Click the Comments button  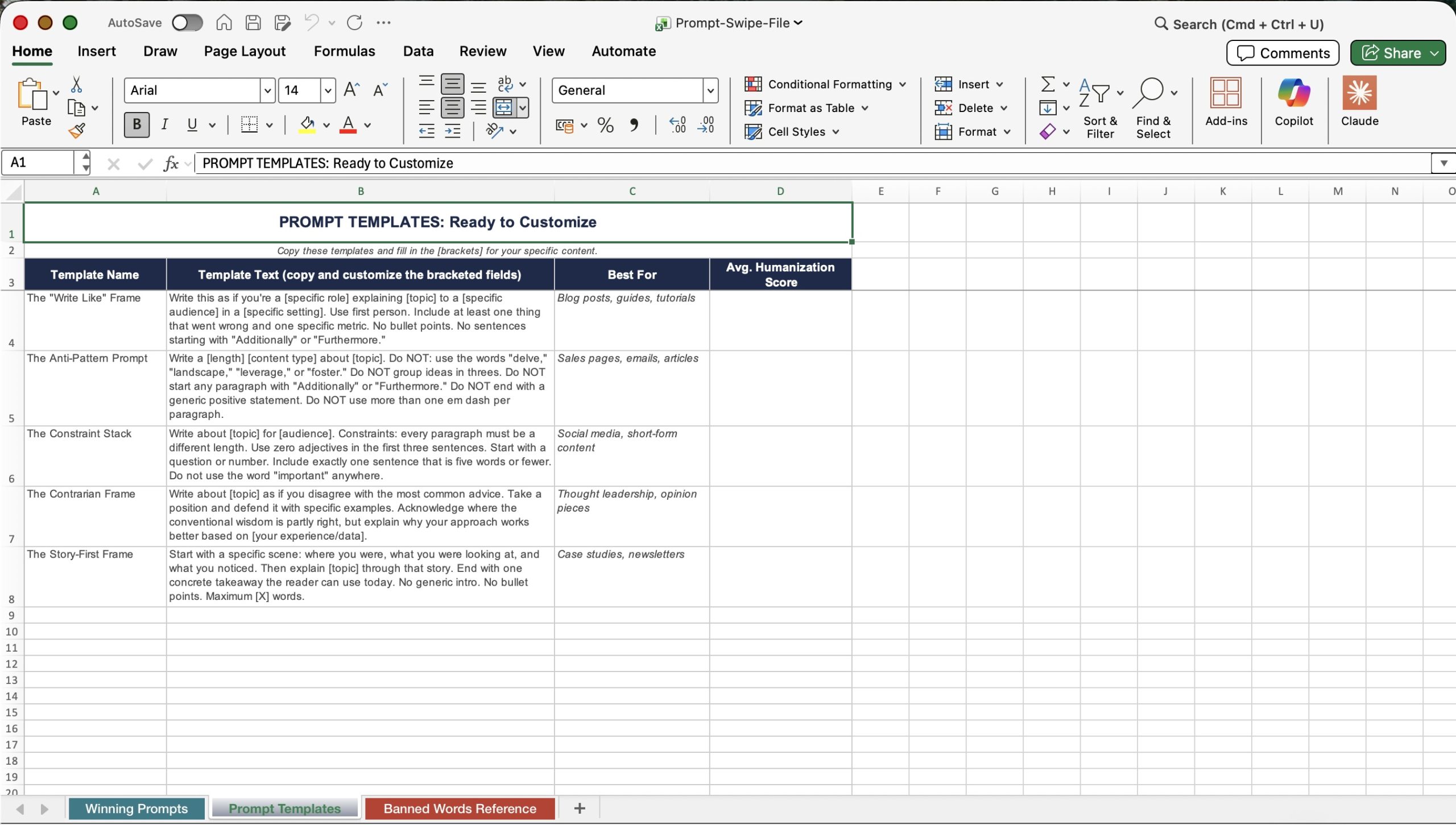point(1283,53)
